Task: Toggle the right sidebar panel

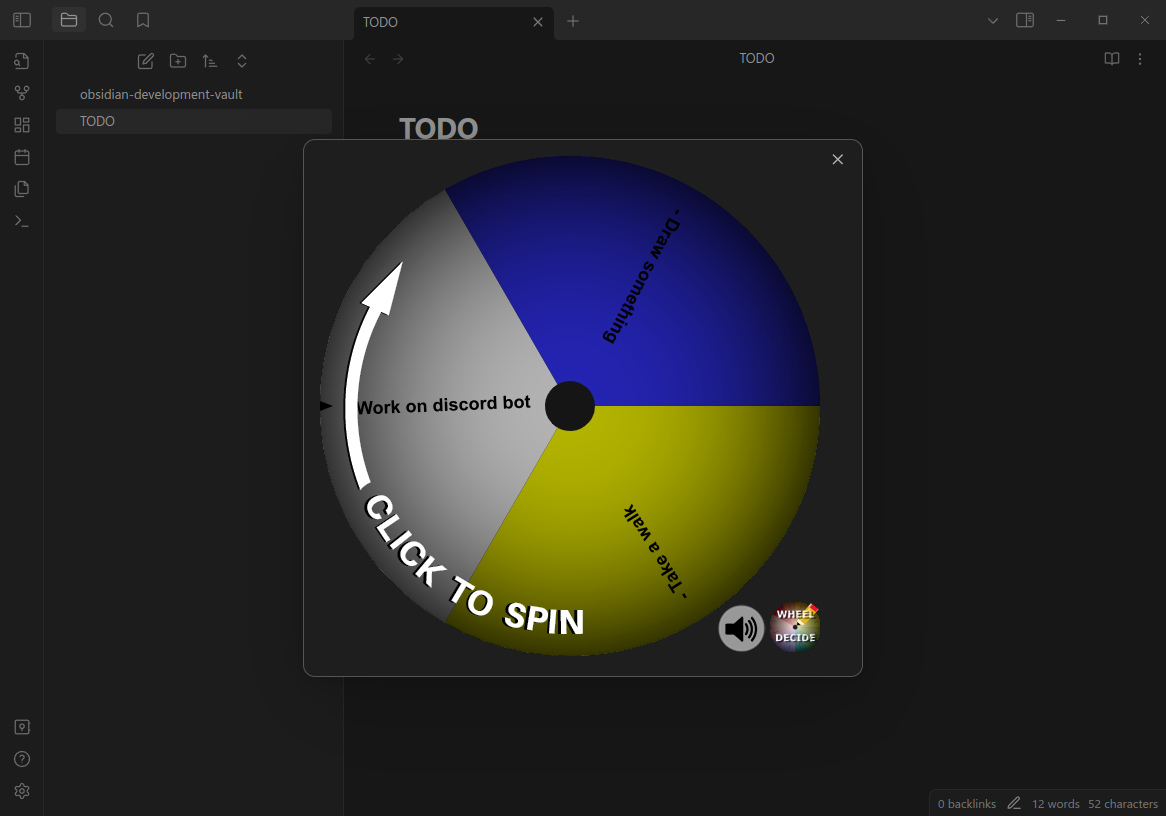Action: click(x=1025, y=20)
